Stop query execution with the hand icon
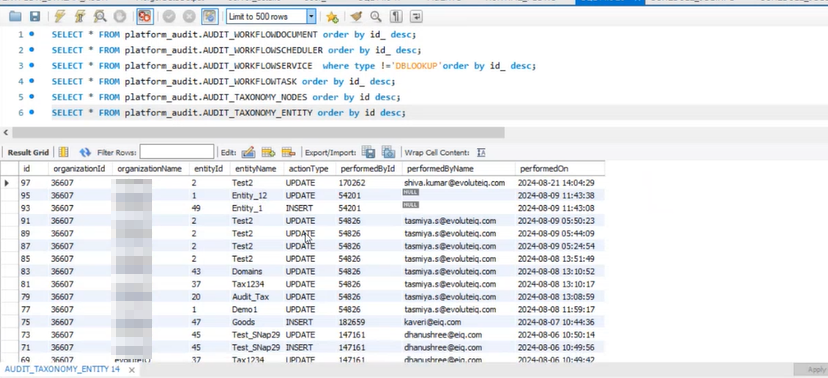Screen dimensions: 828x378 pos(120,17)
